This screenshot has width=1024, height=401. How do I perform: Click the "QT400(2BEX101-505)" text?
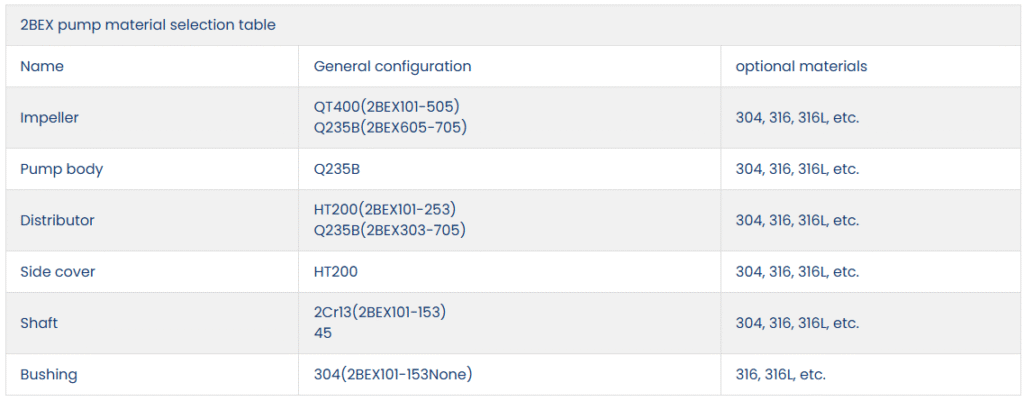[386, 106]
